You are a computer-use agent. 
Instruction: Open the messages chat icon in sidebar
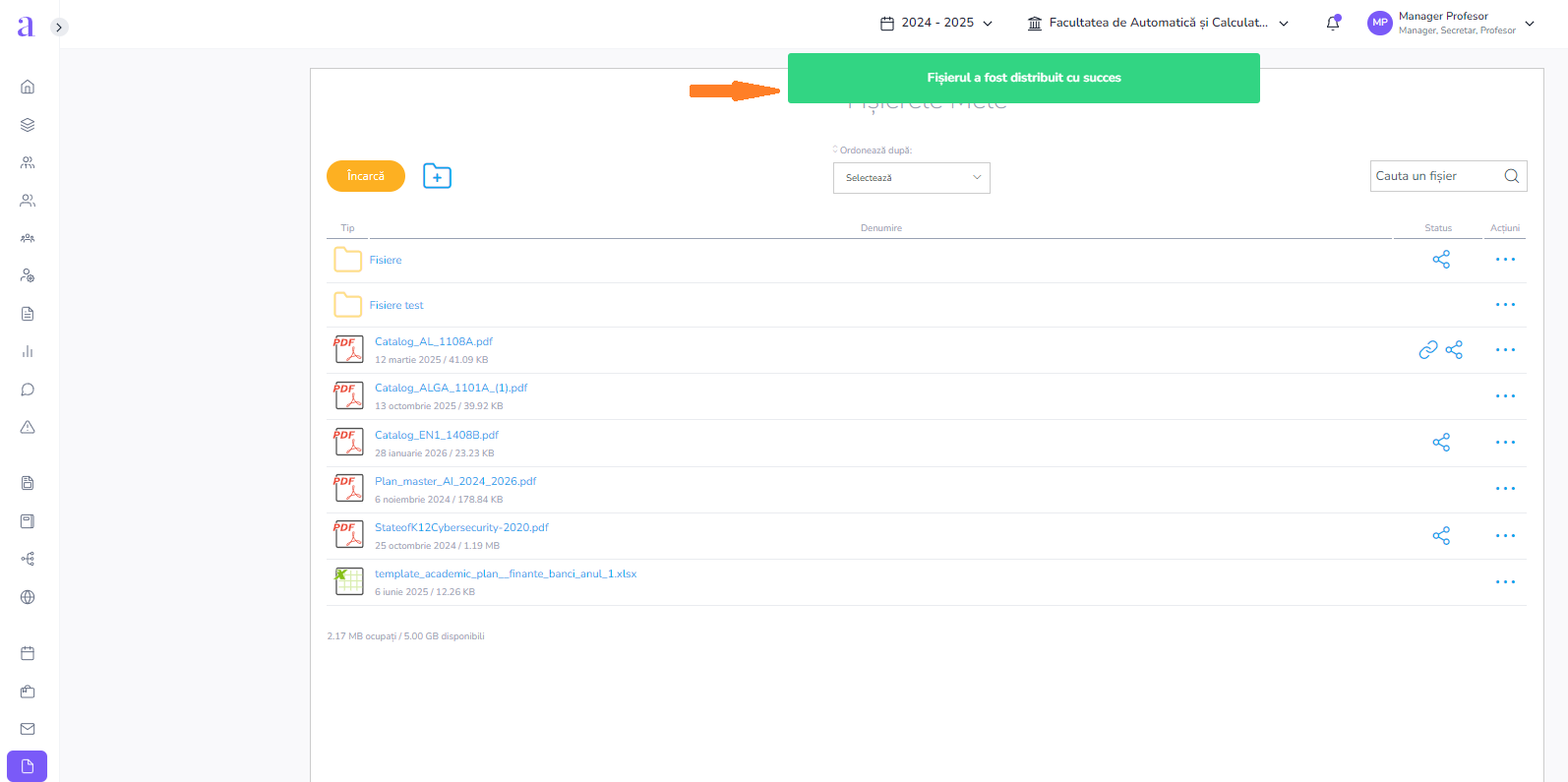point(28,390)
